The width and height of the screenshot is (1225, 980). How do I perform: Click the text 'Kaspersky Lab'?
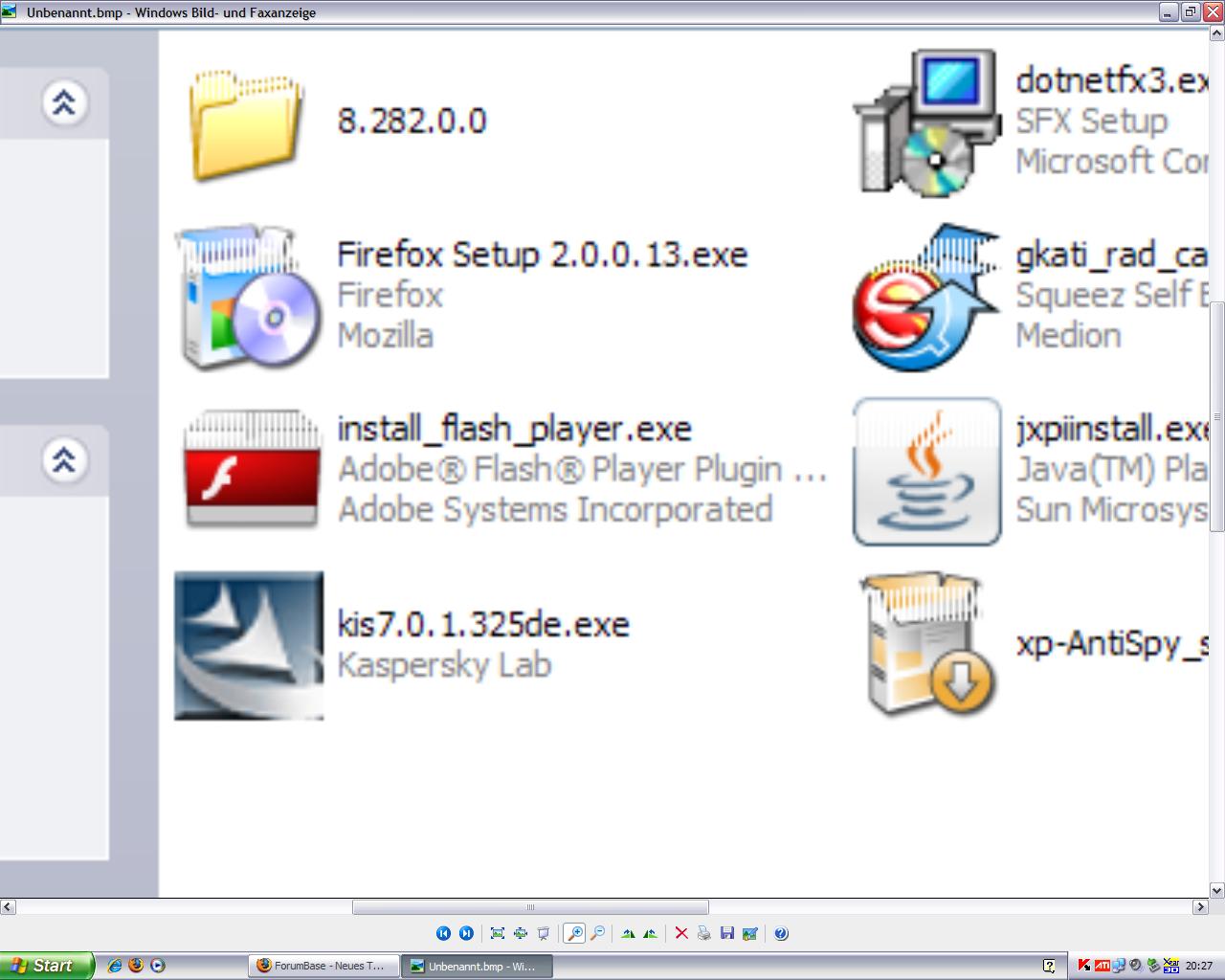tap(444, 665)
